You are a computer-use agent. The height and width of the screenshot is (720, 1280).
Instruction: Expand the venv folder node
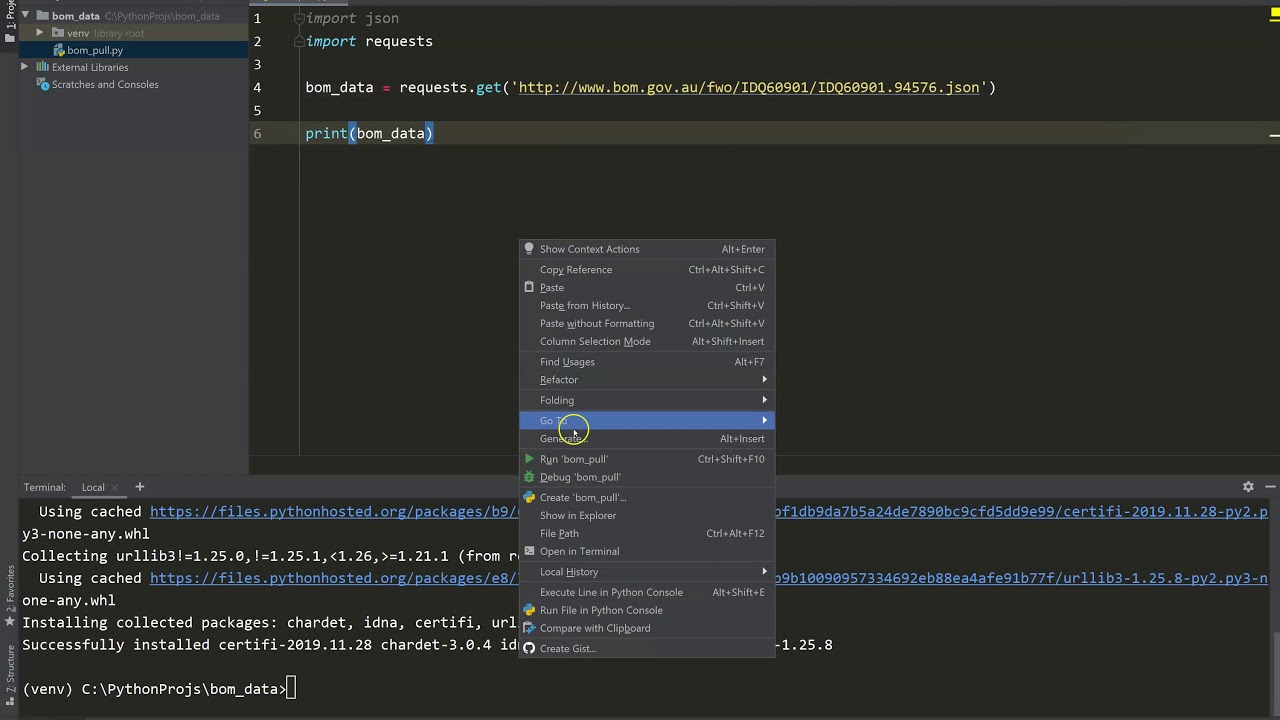pos(40,33)
